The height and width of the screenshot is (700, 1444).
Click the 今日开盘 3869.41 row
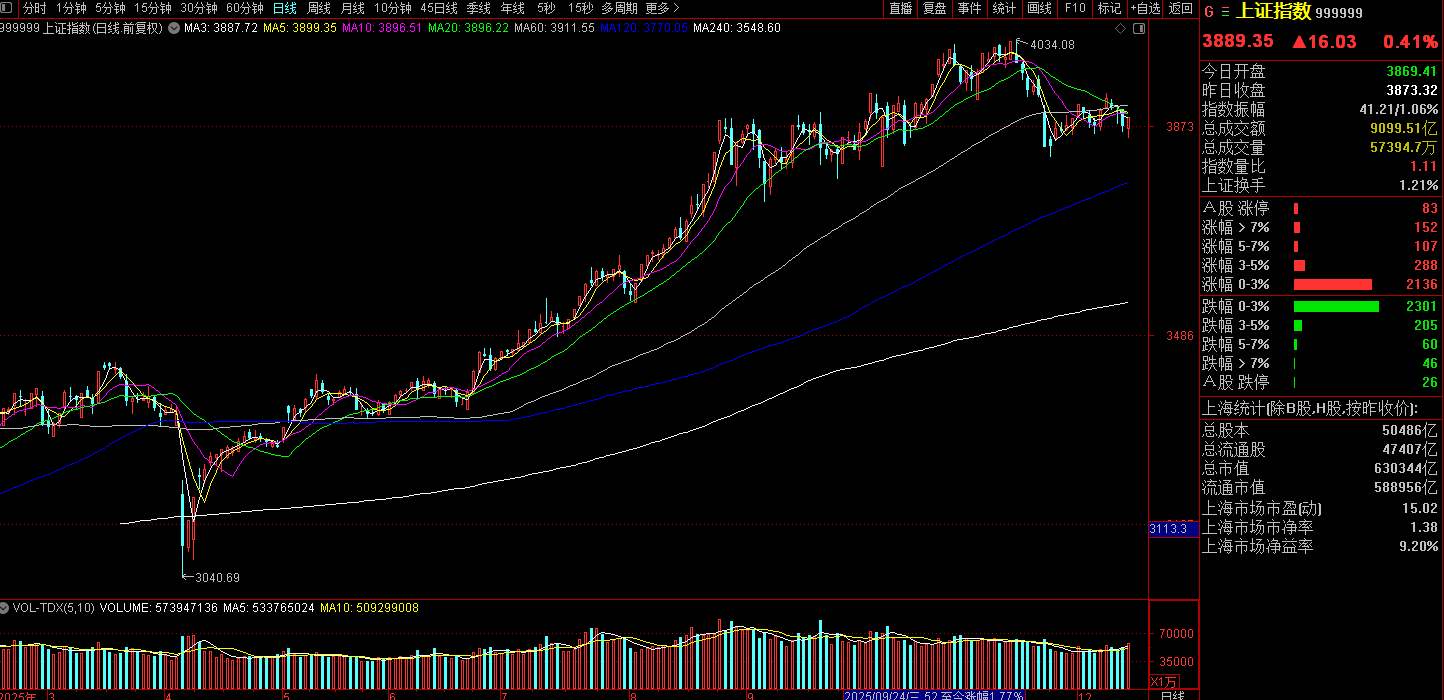1320,71
